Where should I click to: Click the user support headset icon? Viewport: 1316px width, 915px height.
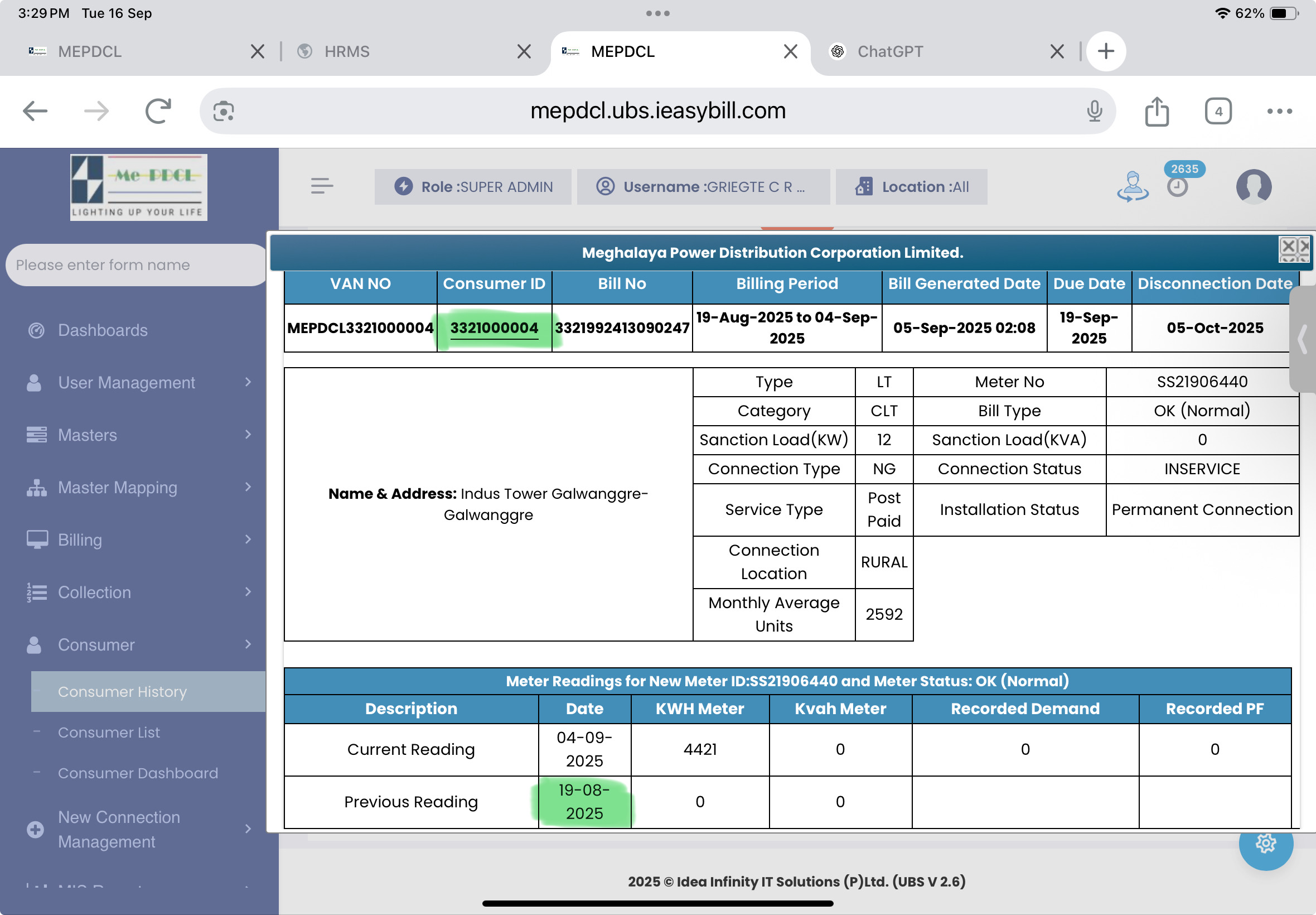[1133, 187]
